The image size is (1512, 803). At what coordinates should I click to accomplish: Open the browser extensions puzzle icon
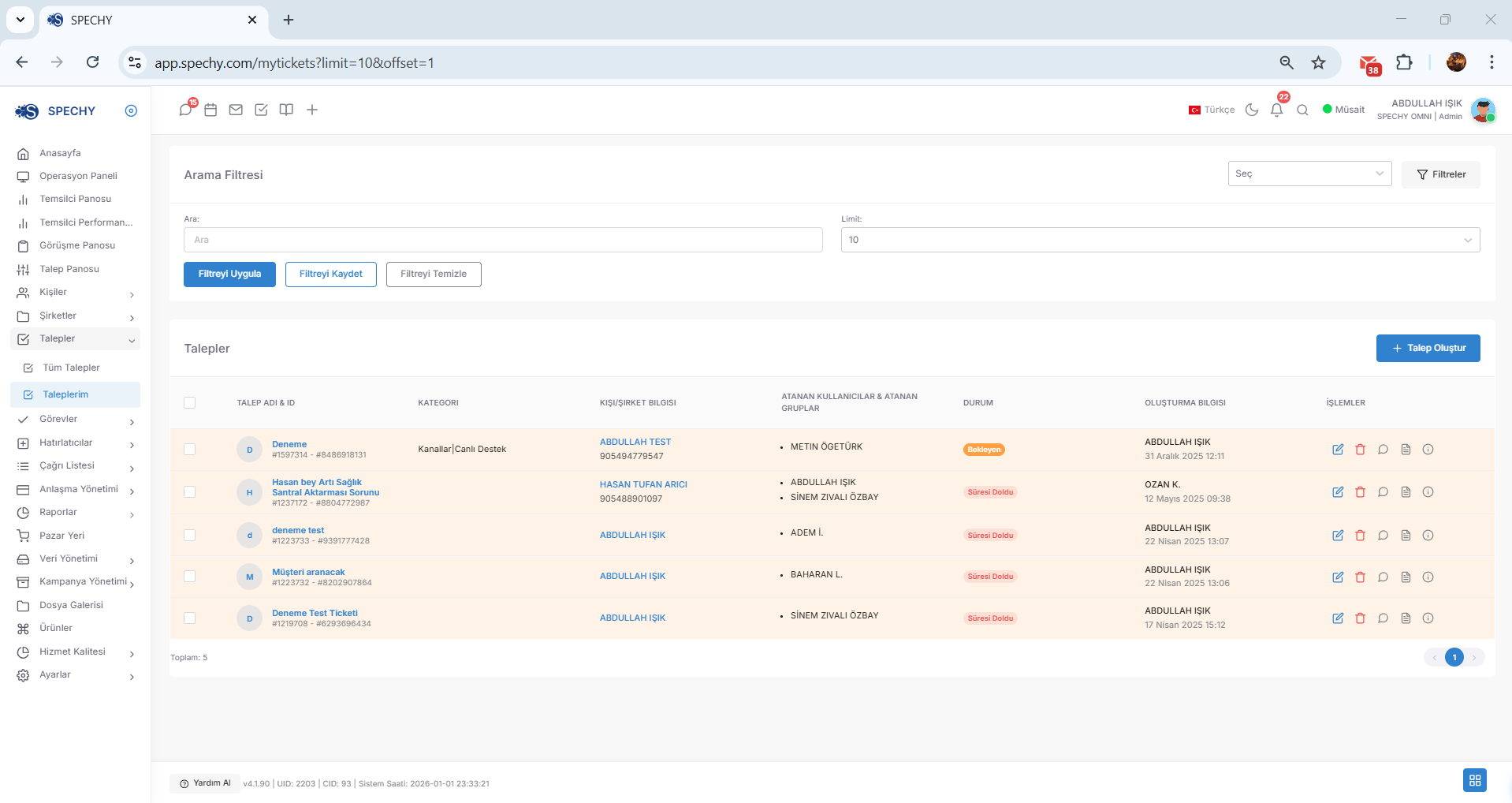pos(1404,62)
